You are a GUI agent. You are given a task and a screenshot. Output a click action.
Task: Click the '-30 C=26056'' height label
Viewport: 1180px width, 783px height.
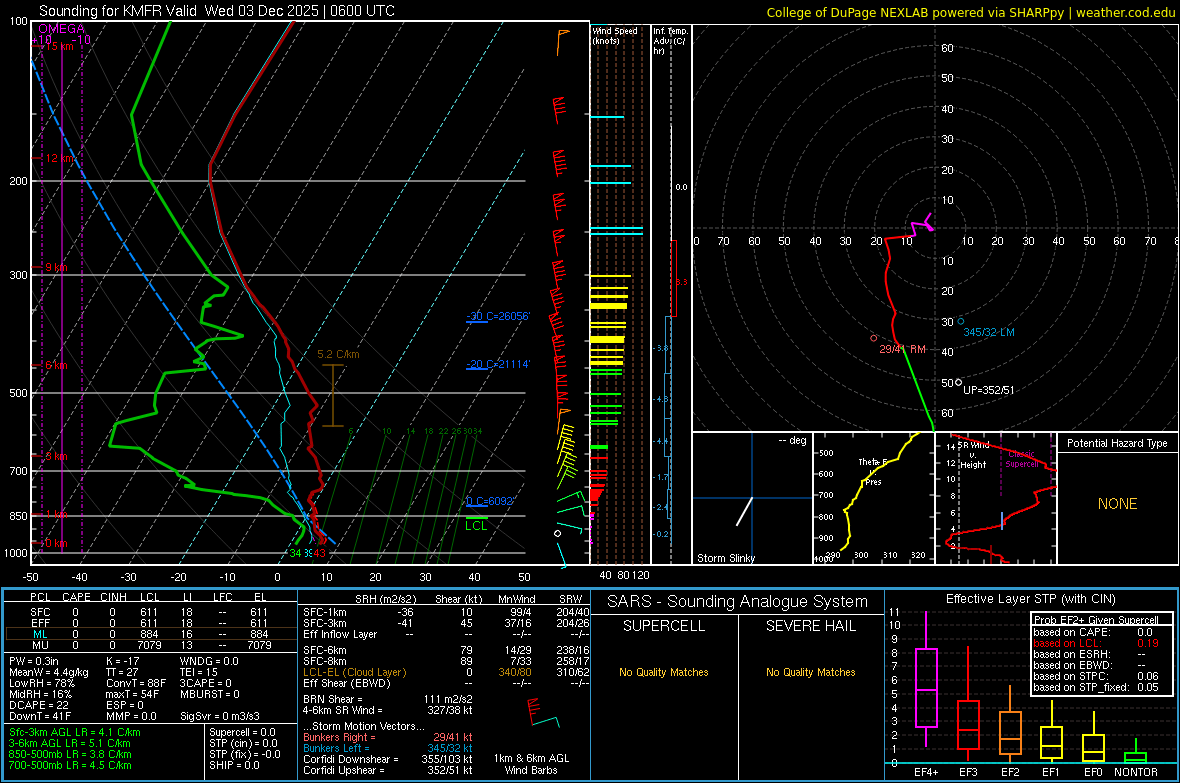[497, 316]
